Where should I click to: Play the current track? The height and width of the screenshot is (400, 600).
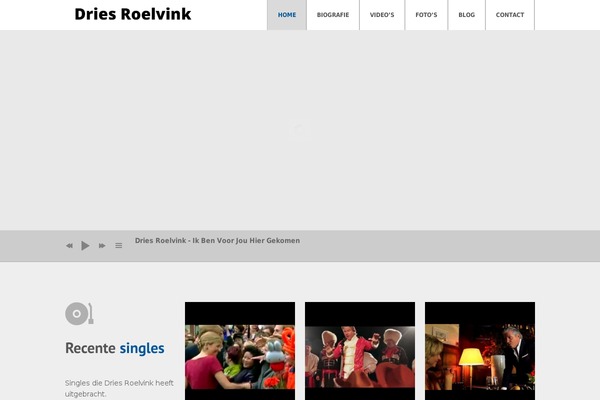click(x=85, y=245)
